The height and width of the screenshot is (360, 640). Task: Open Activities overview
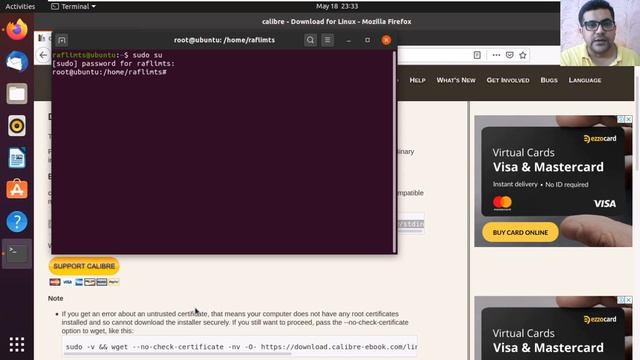tap(20, 6)
